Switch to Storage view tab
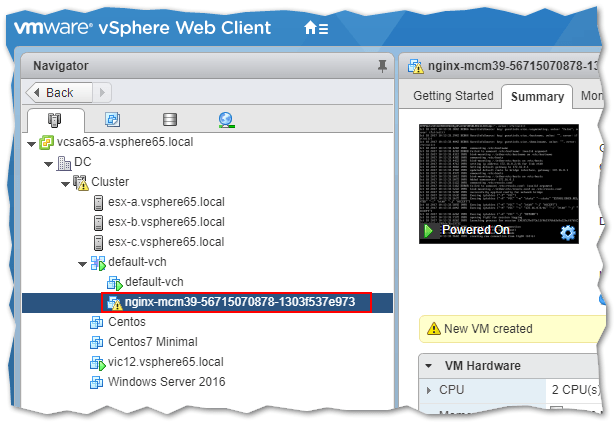 click(x=170, y=119)
